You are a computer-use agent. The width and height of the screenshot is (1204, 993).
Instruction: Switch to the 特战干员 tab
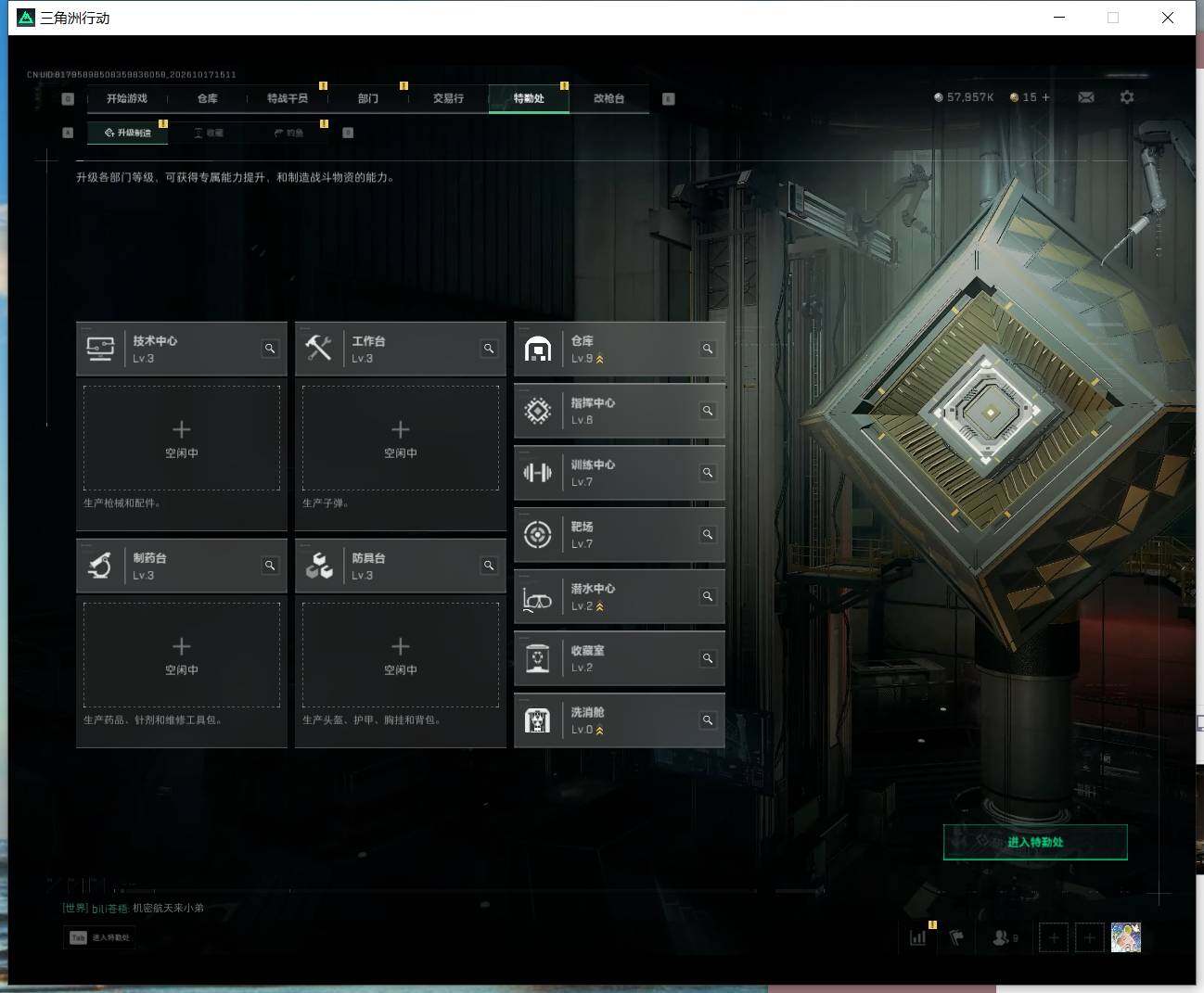click(288, 98)
